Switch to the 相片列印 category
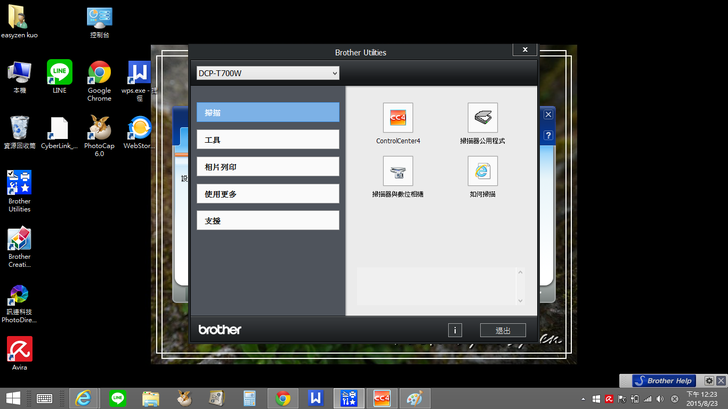 point(268,167)
